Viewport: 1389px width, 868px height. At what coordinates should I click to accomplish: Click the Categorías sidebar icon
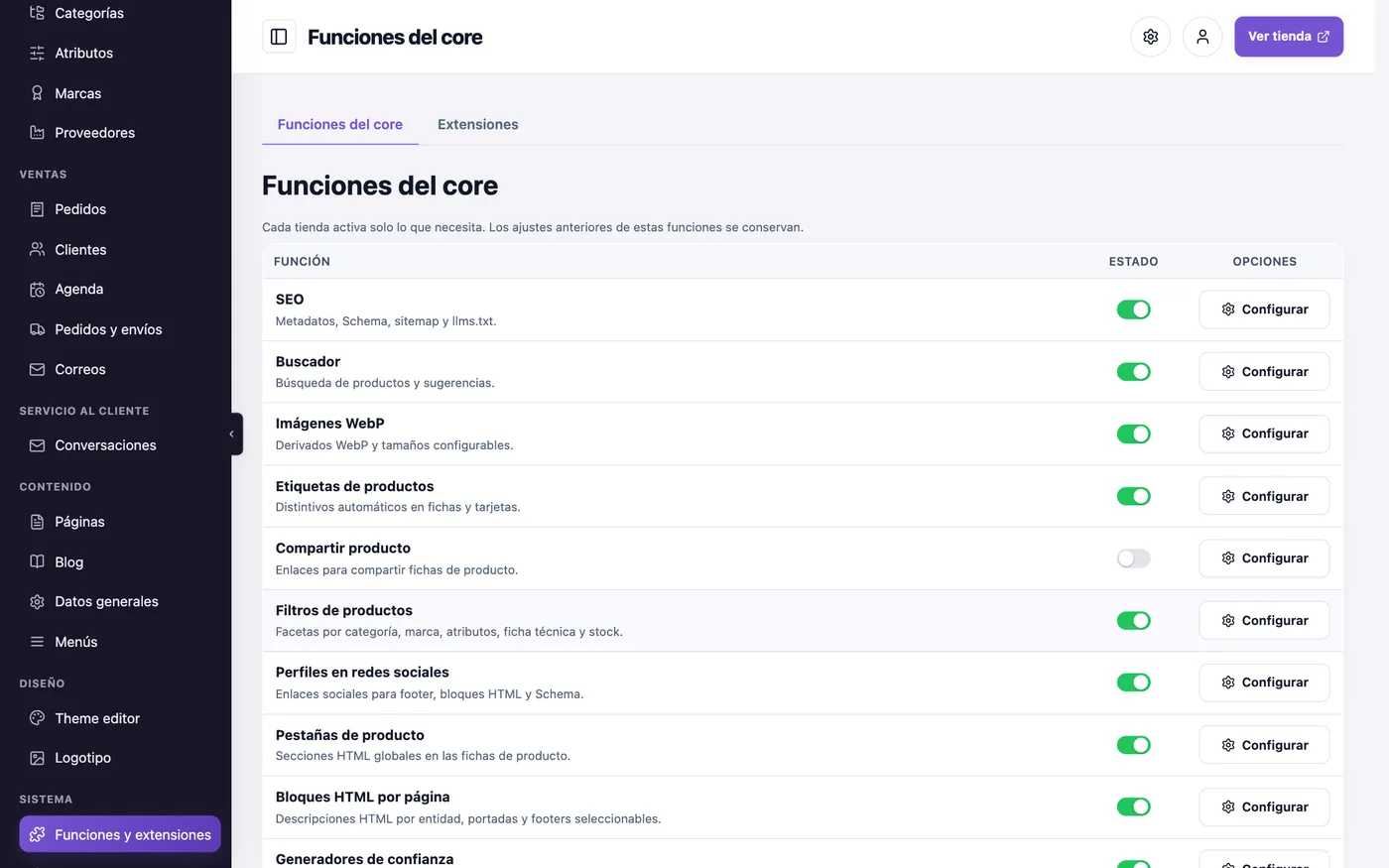tap(37, 13)
